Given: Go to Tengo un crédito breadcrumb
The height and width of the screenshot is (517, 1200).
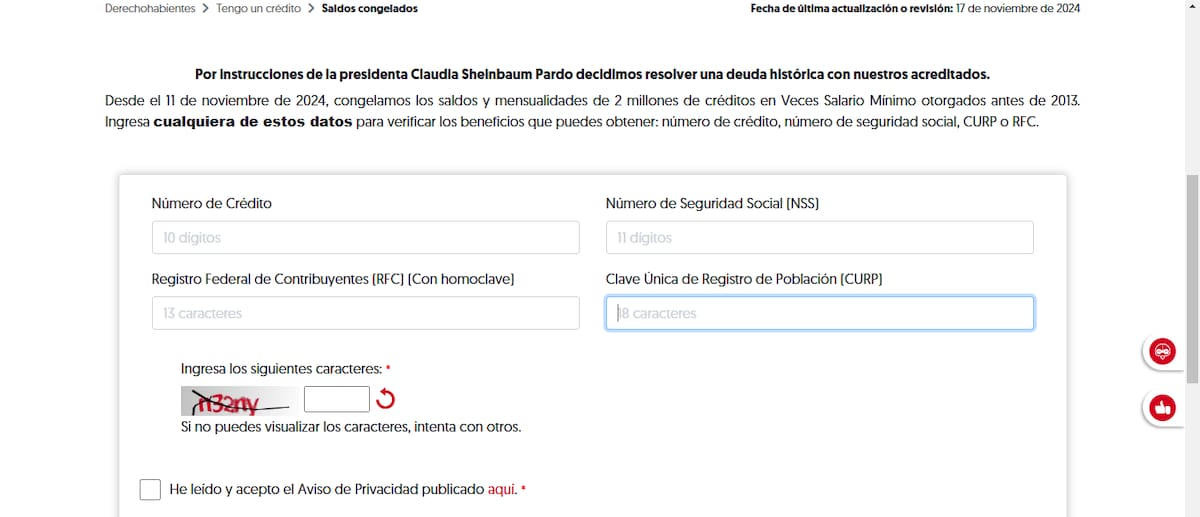Looking at the screenshot, I should pyautogui.click(x=258, y=9).
